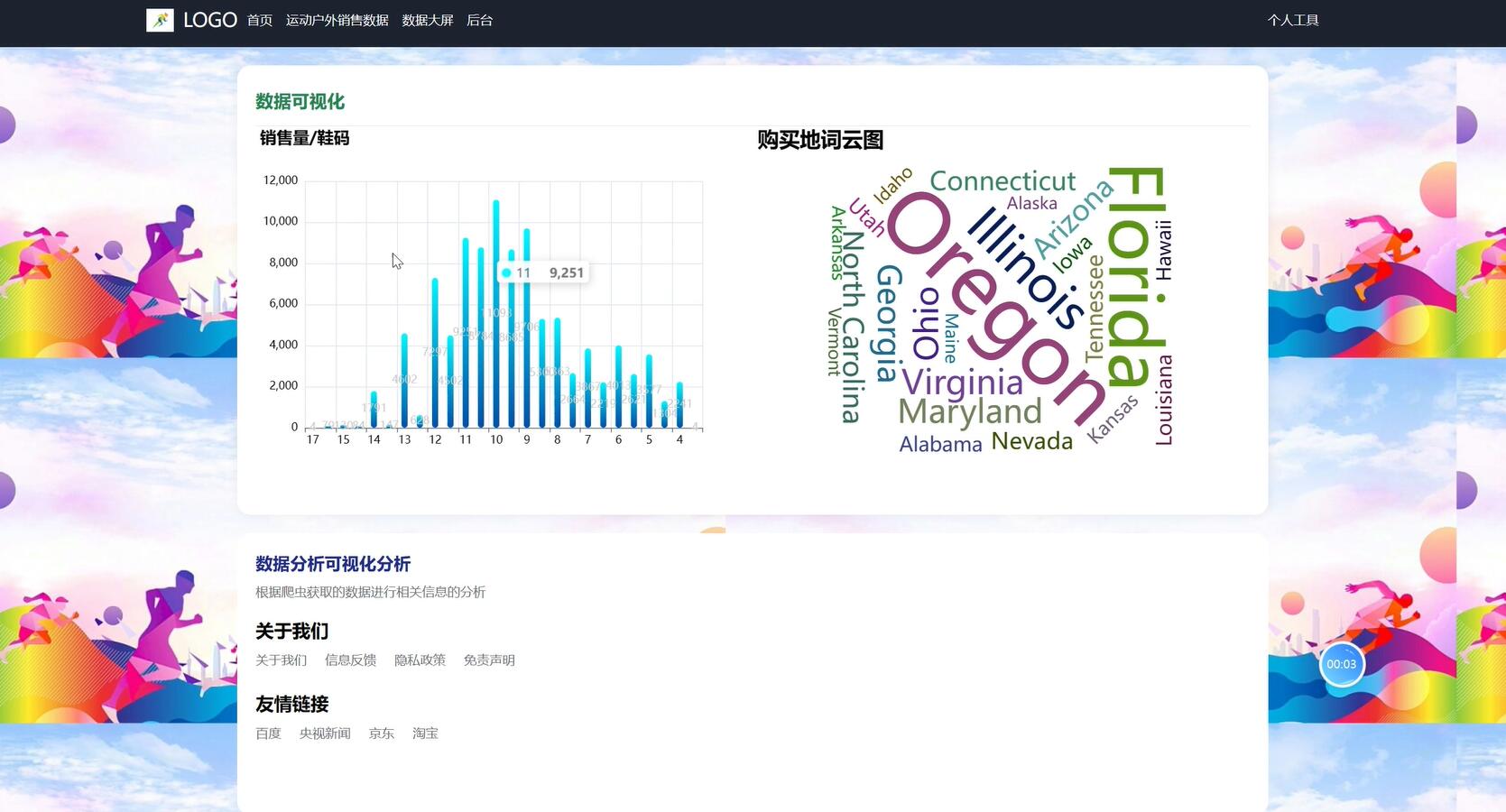Viewport: 1506px width, 812px height.
Task: Click the 免责声明 disclaimer link
Action: tap(488, 660)
